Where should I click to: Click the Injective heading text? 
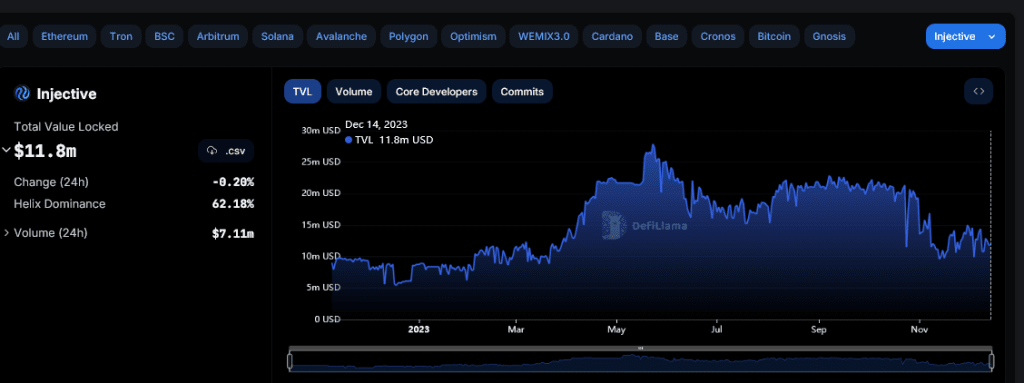click(x=67, y=94)
